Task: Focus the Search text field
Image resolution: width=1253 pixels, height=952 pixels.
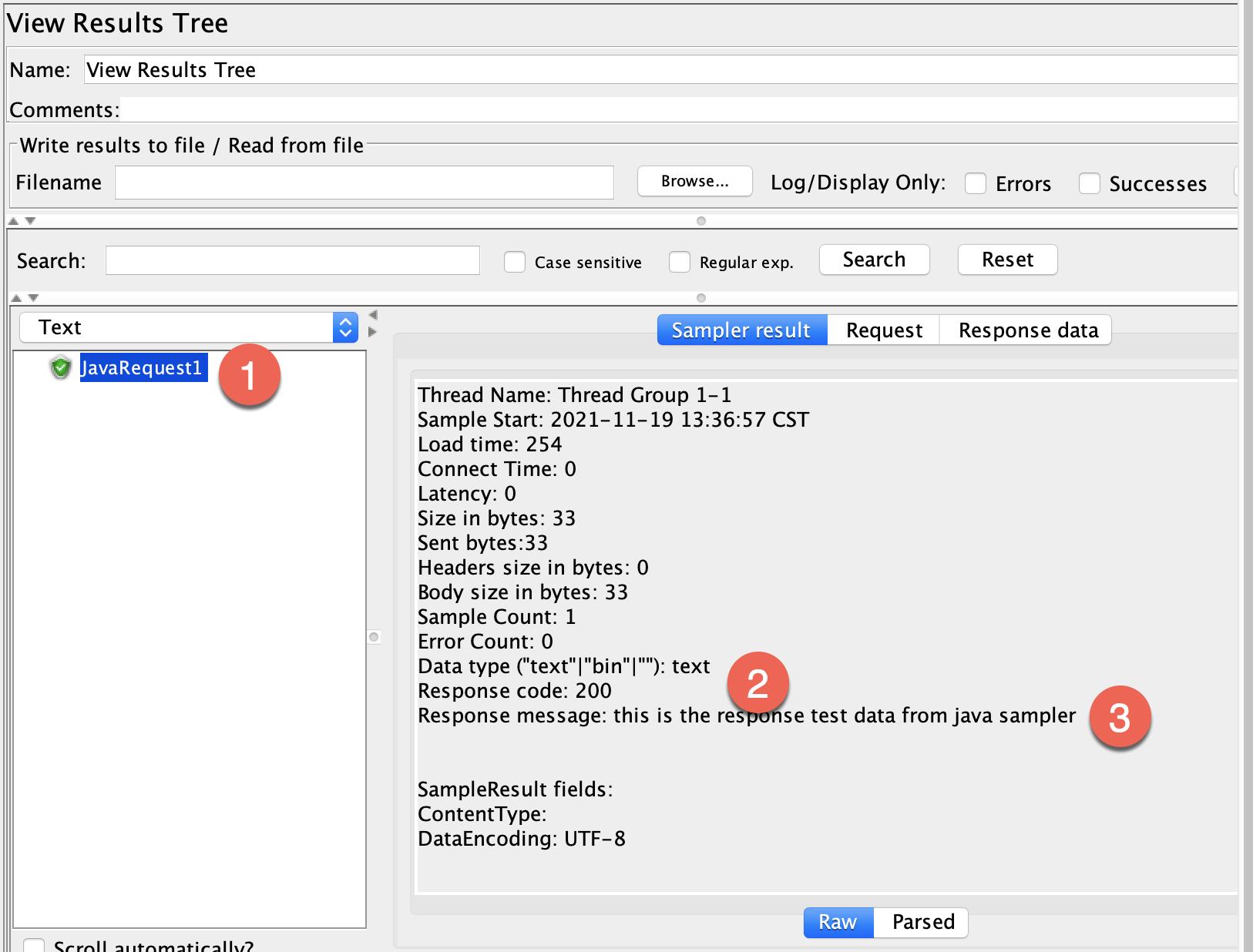Action: tap(293, 260)
